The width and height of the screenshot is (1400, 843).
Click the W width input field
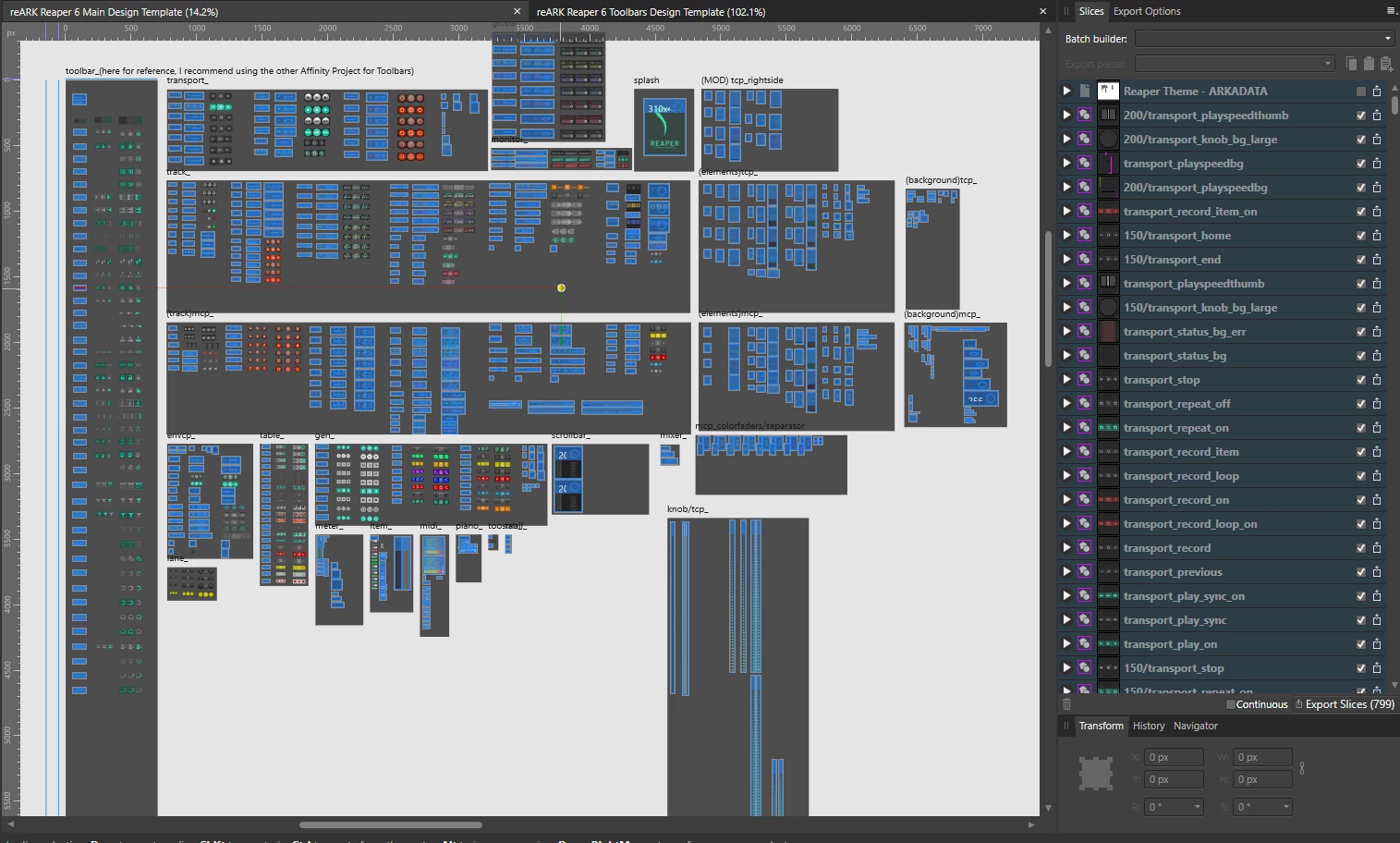pos(1262,757)
